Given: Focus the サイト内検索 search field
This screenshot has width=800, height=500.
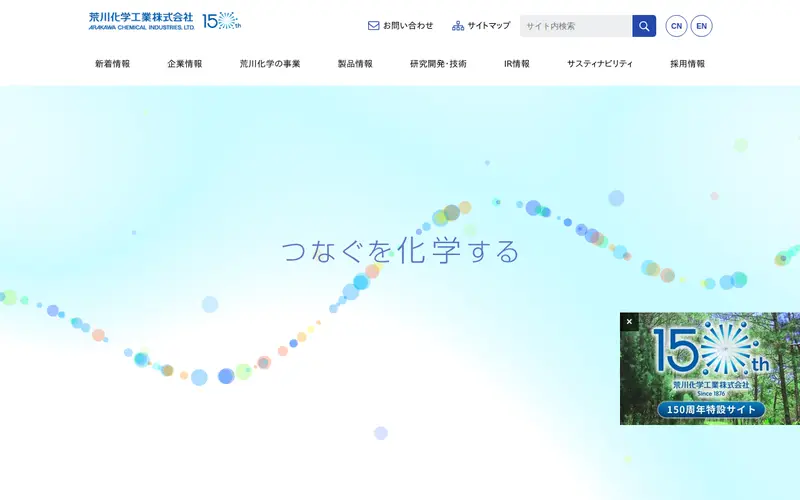Looking at the screenshot, I should pyautogui.click(x=576, y=26).
